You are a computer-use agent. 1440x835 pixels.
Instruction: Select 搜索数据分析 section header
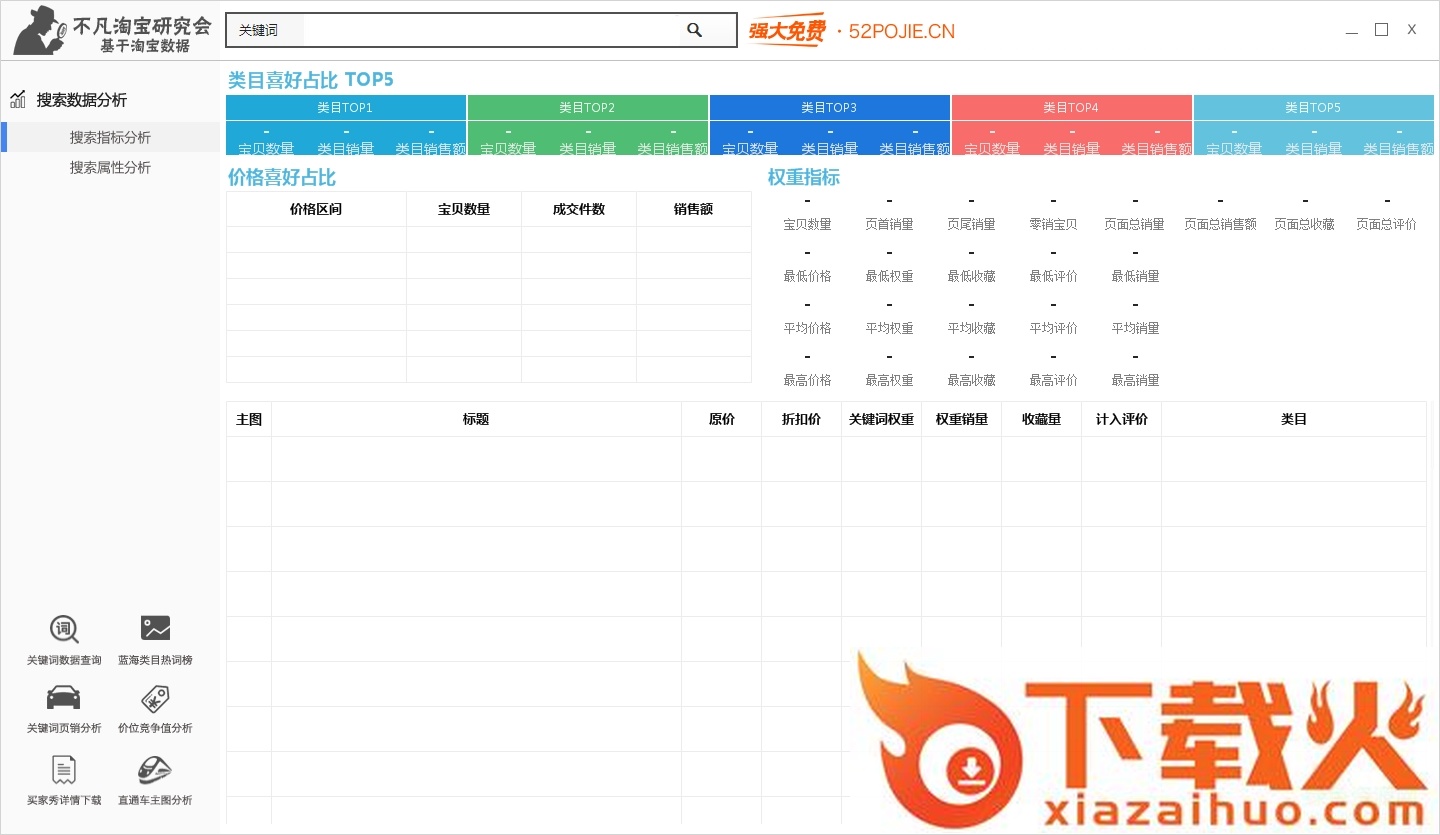click(x=82, y=100)
